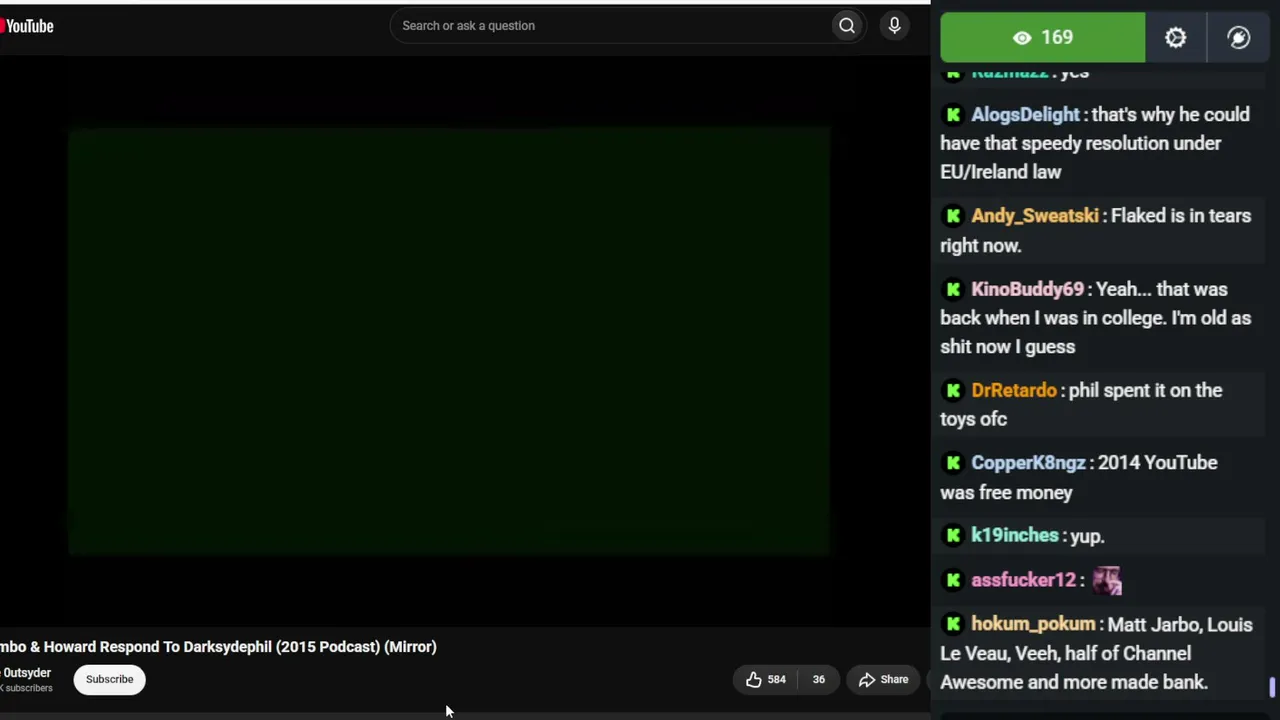Click the 36 dislike count

tap(818, 679)
